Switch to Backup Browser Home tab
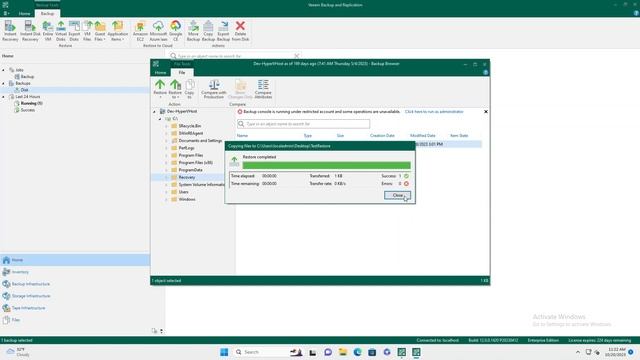The height and width of the screenshot is (360, 640). coord(160,73)
